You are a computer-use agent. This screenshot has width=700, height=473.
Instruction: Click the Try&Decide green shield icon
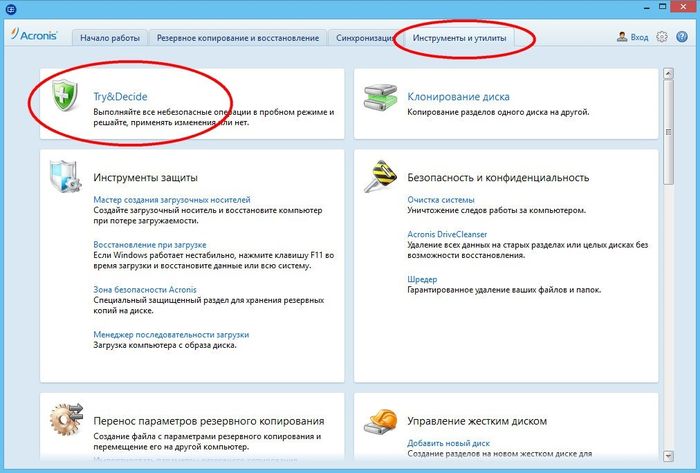(x=65, y=95)
